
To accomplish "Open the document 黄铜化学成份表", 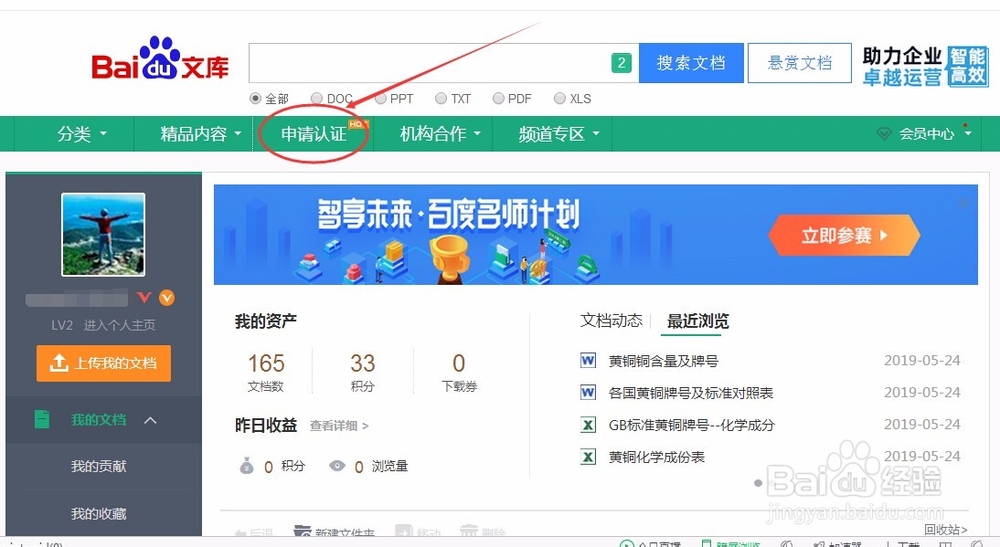I will click(x=656, y=456).
